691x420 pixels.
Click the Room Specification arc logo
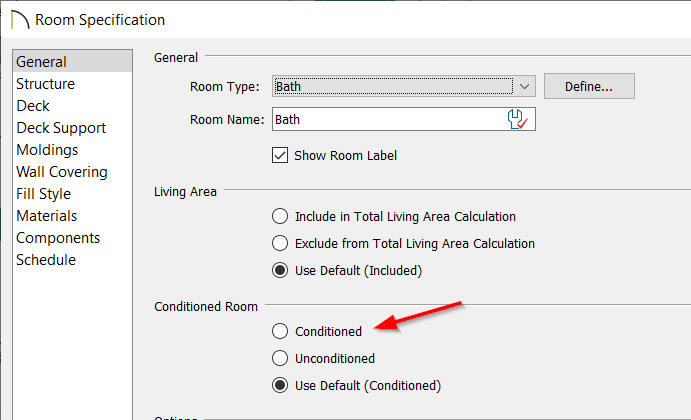coord(20,20)
